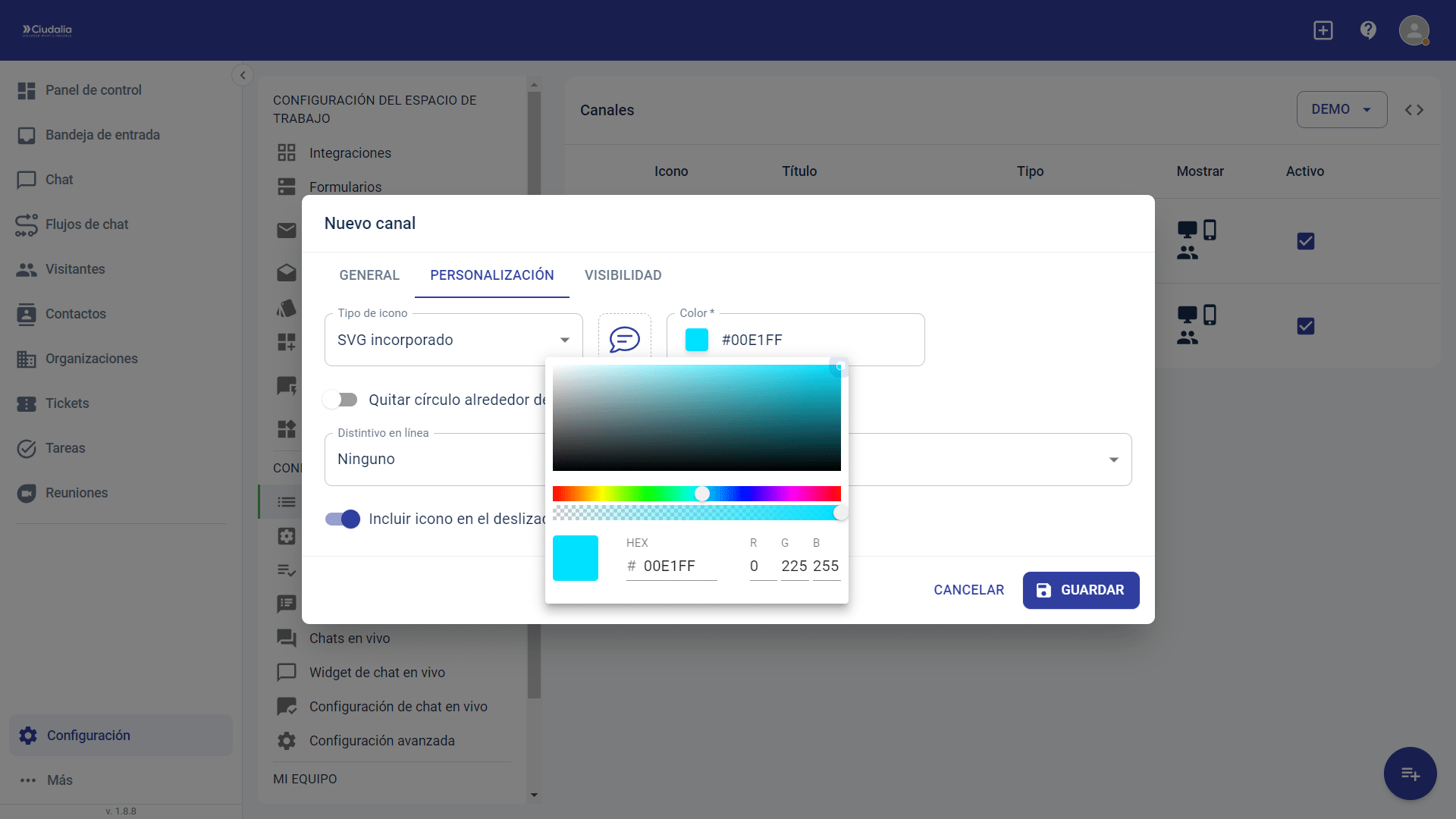
Task: Open the user avatar menu
Action: coord(1414,31)
